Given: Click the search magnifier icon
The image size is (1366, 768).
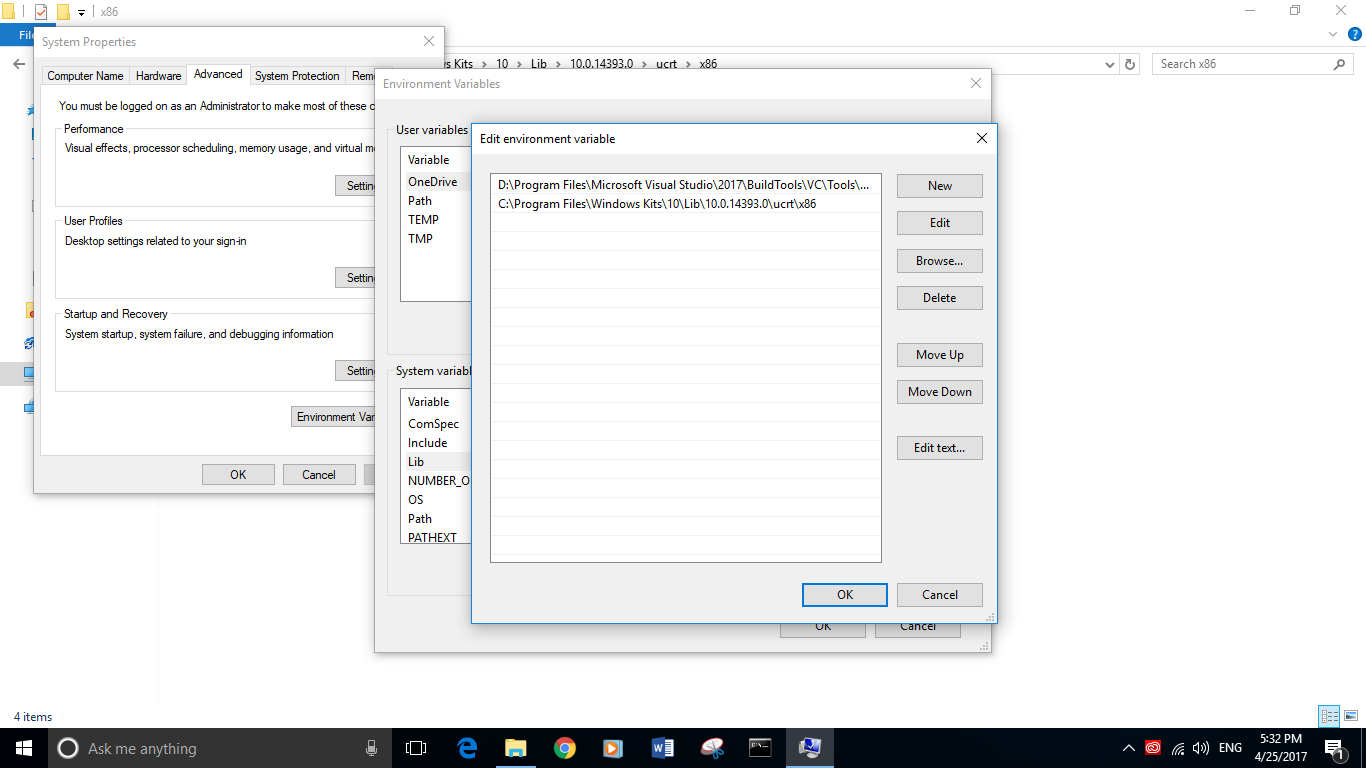Looking at the screenshot, I should click(x=1340, y=64).
